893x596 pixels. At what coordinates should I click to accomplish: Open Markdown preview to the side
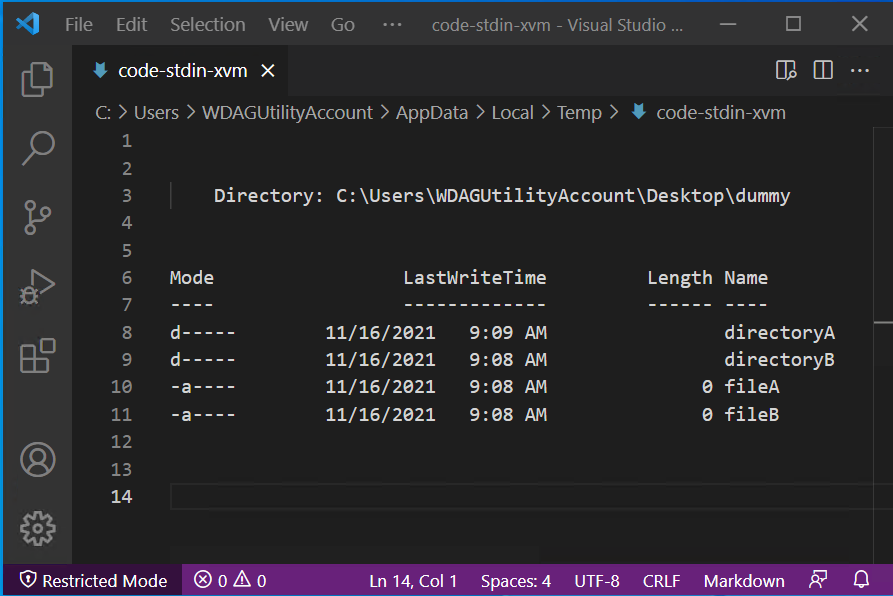pos(785,70)
